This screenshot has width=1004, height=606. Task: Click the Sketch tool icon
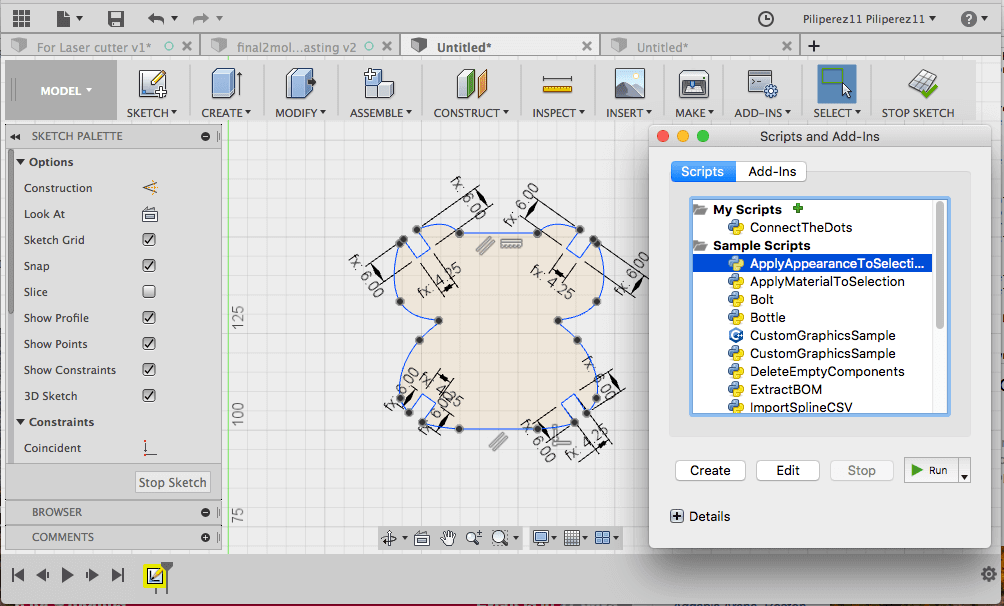point(152,84)
